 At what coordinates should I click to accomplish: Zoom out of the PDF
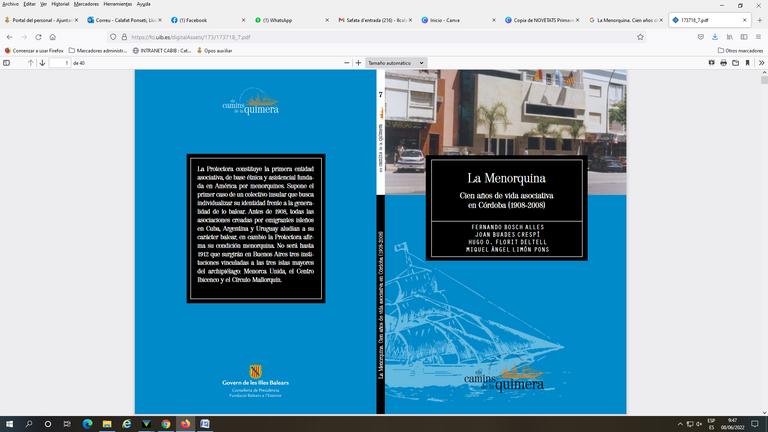point(347,63)
